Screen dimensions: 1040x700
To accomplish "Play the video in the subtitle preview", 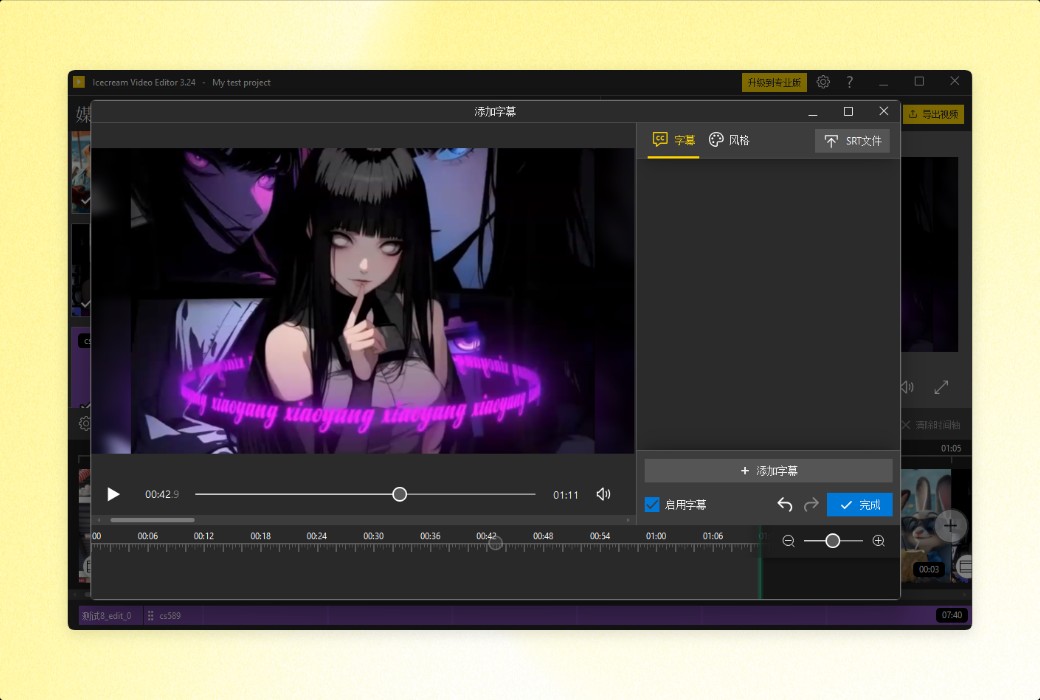I will (x=113, y=494).
